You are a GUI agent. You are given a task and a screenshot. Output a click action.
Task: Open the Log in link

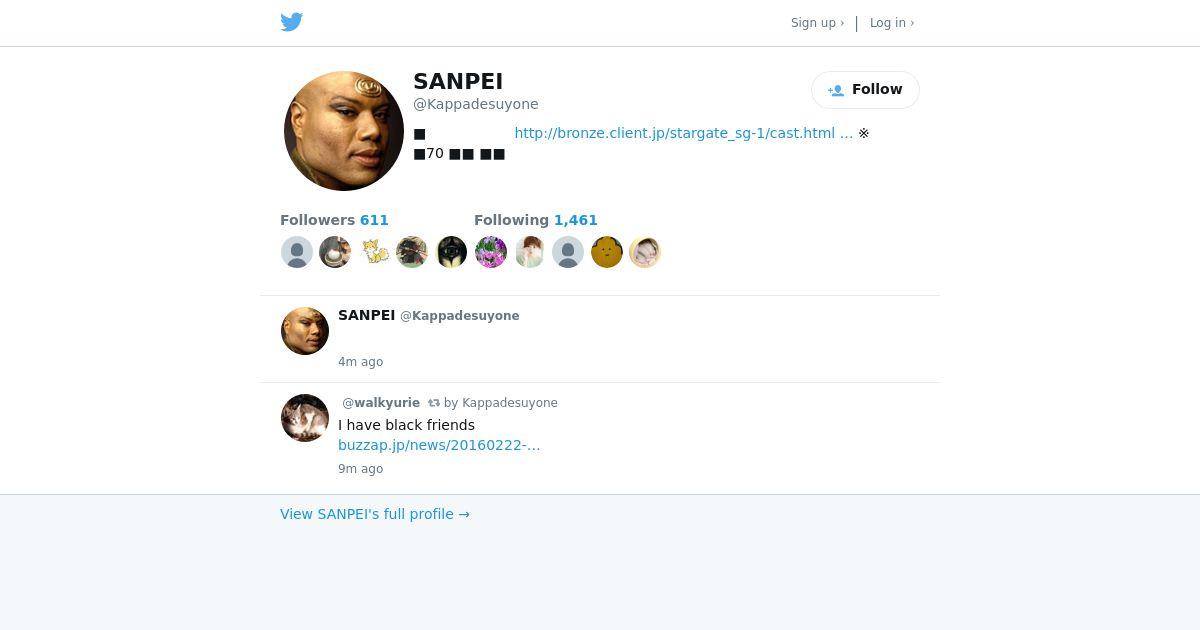(892, 23)
